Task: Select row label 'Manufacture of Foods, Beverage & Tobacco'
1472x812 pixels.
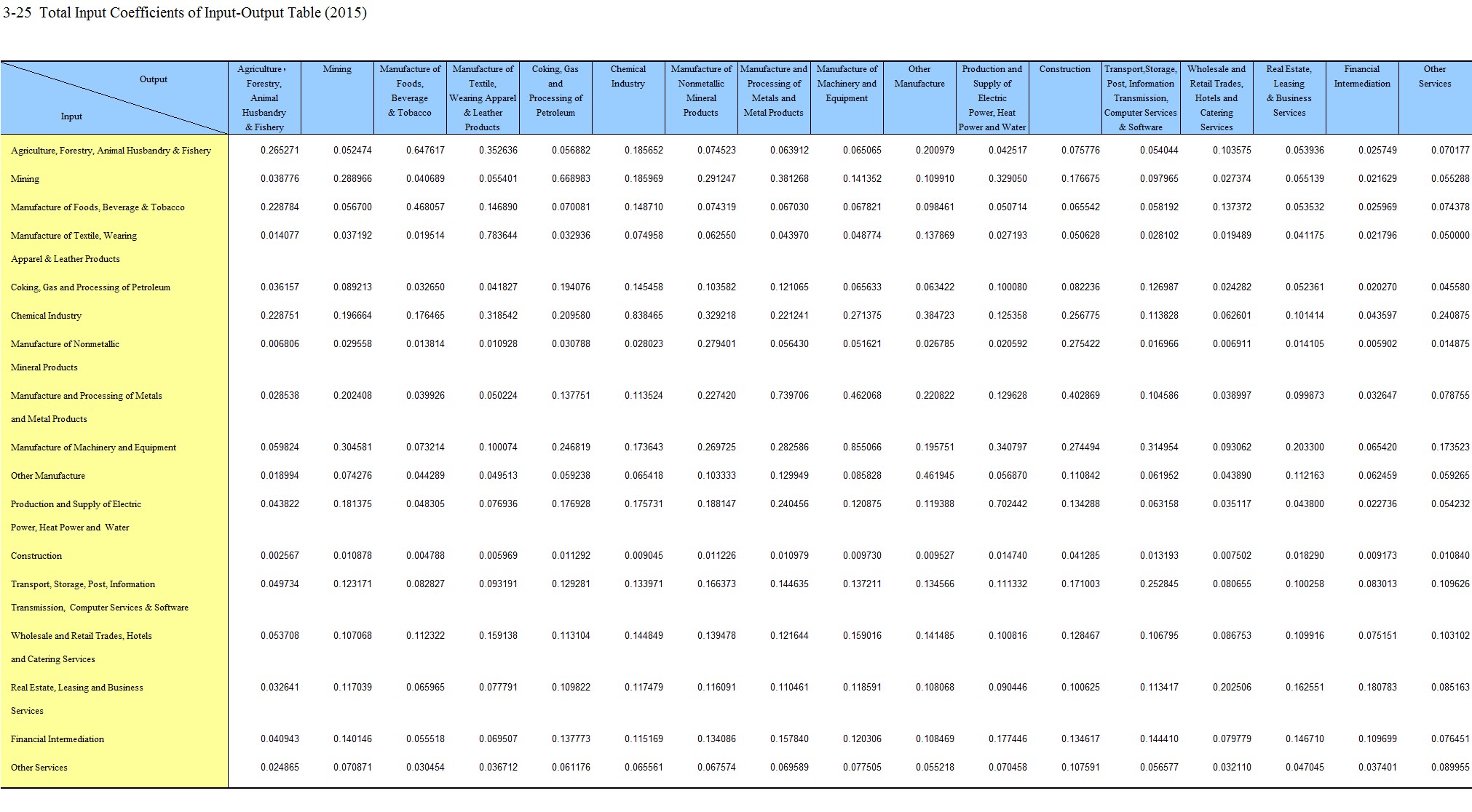Action: click(x=98, y=207)
